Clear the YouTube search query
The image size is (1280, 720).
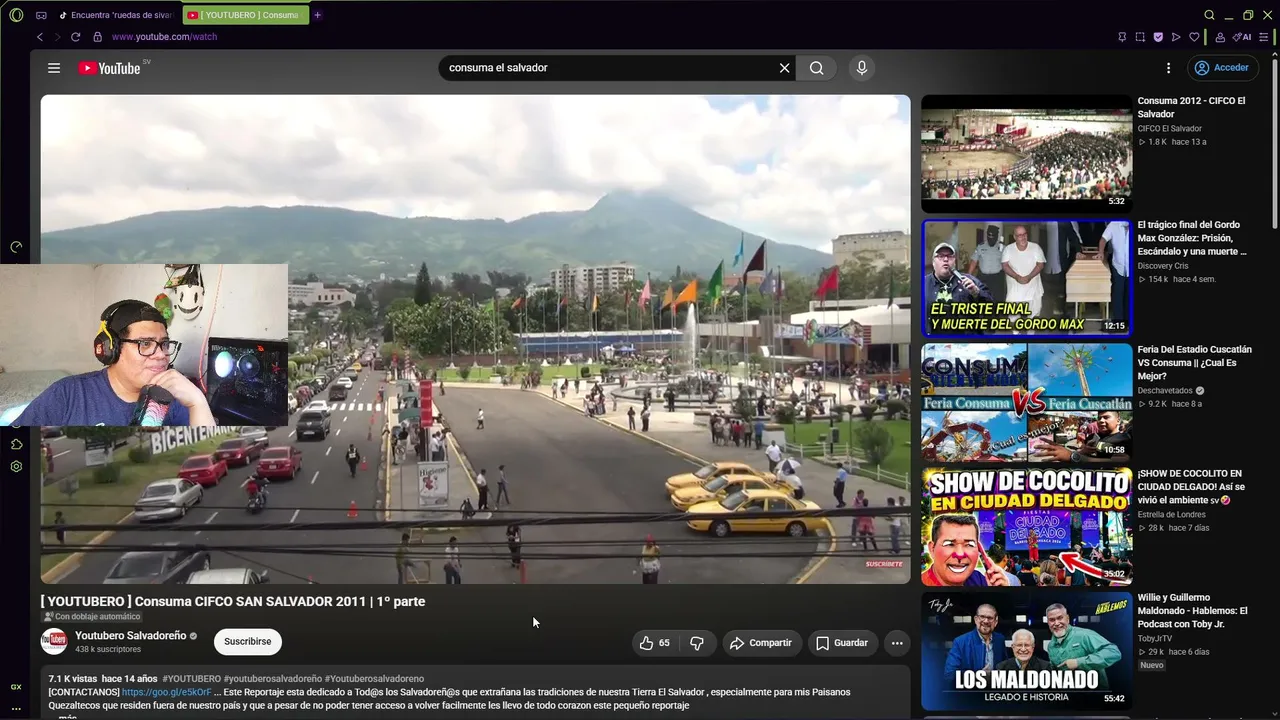coord(785,68)
